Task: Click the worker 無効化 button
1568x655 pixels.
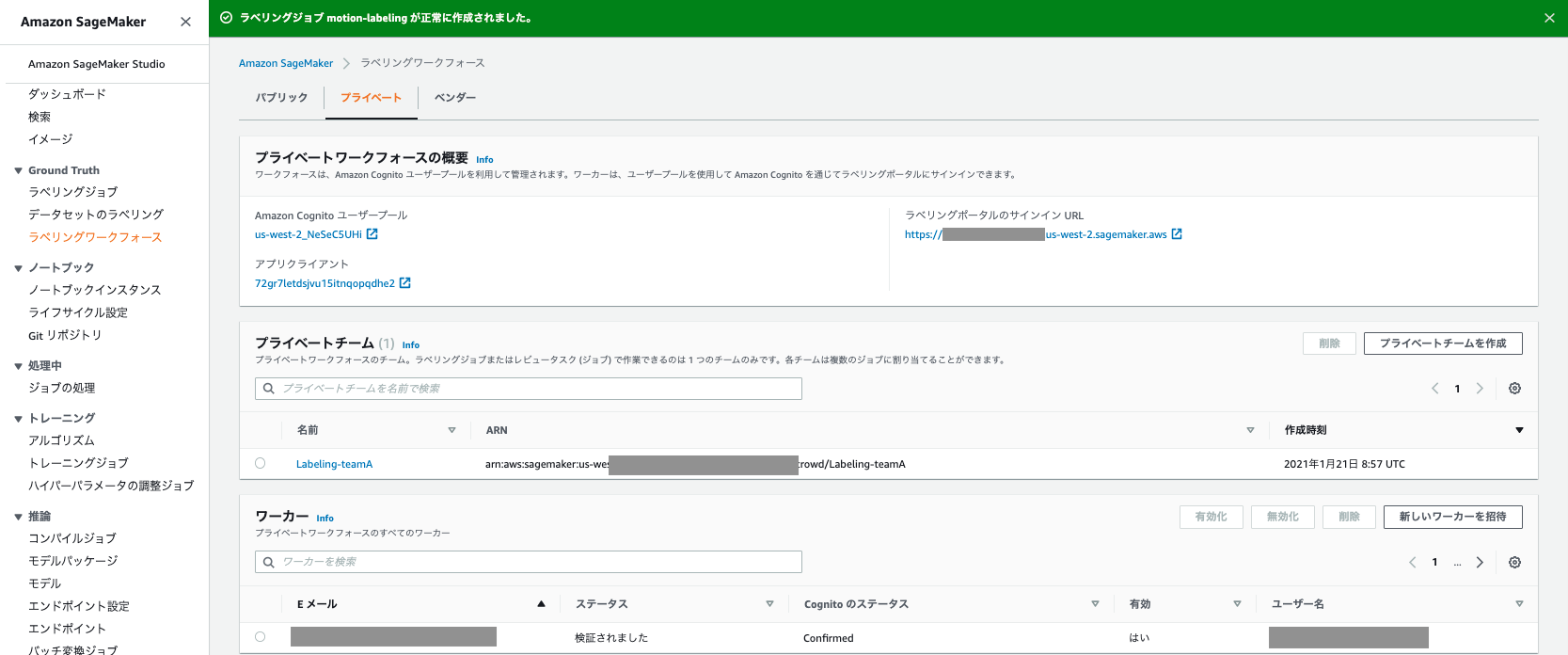Action: tap(1282, 517)
